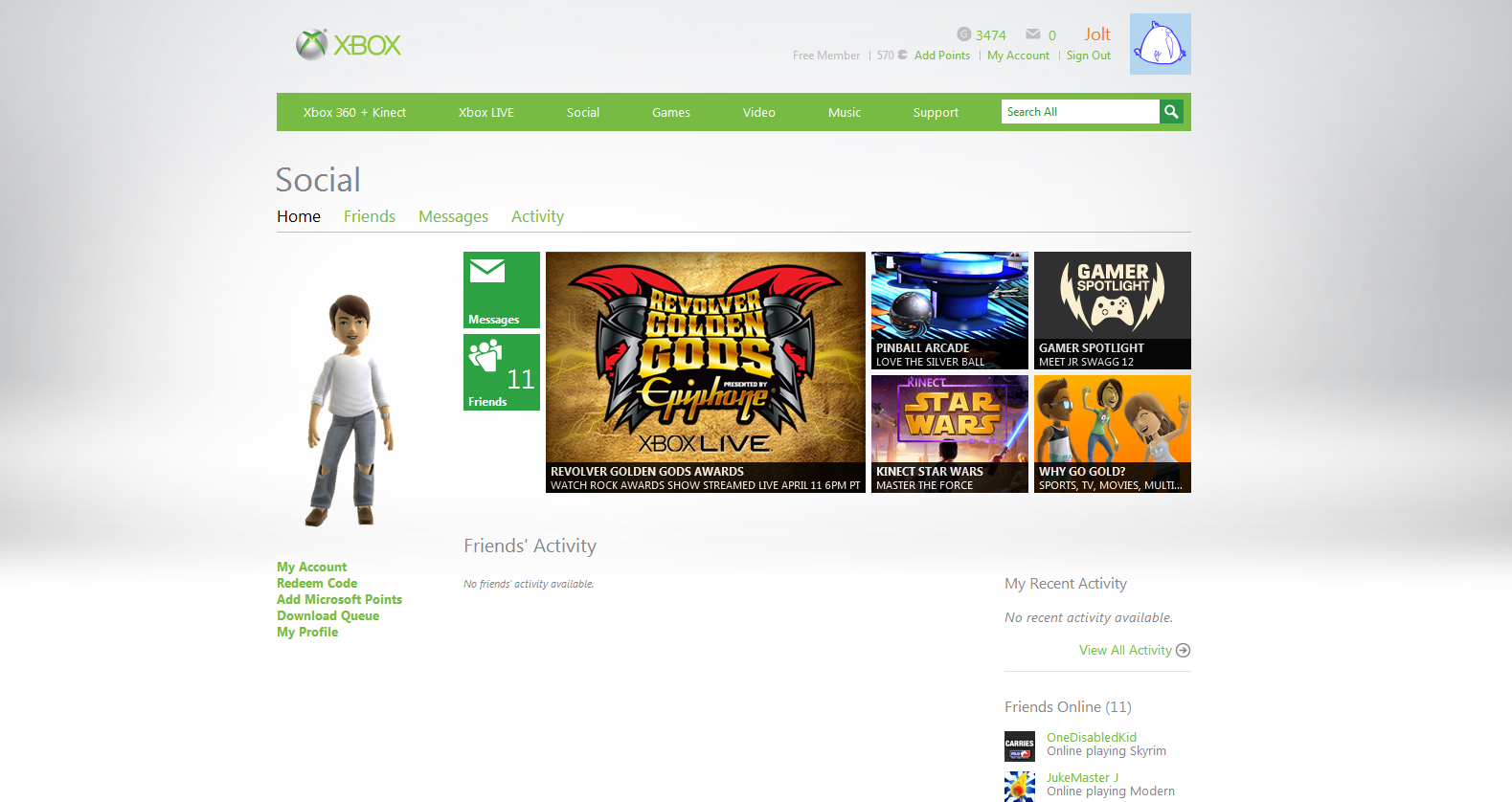Click in the Search All field

[1080, 112]
